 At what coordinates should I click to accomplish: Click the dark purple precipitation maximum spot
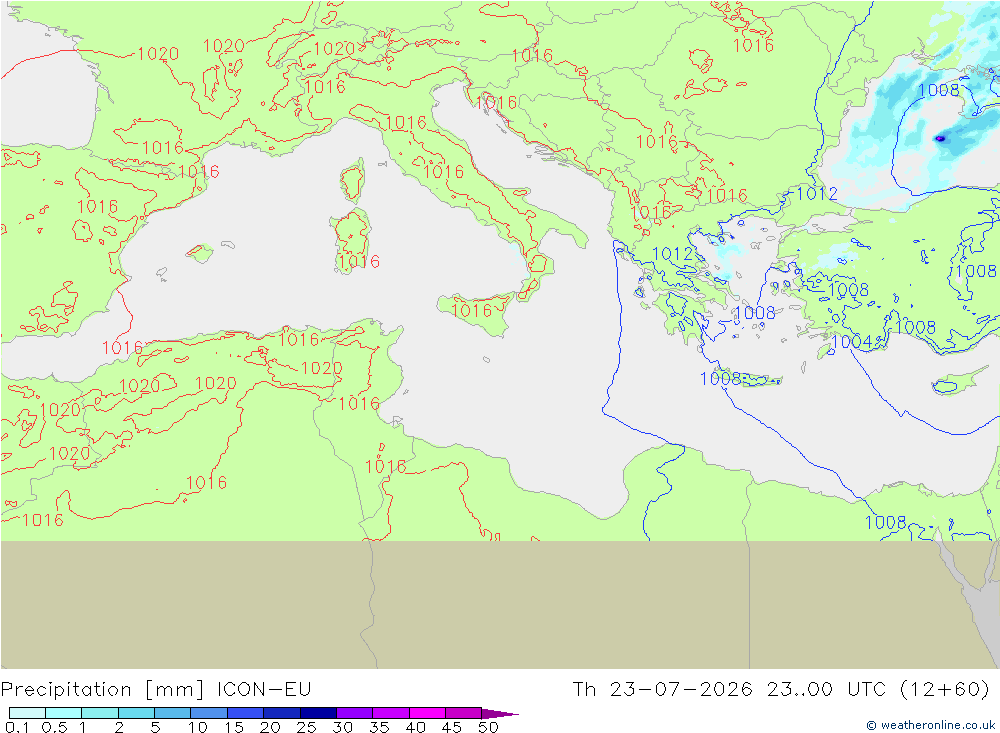[939, 138]
